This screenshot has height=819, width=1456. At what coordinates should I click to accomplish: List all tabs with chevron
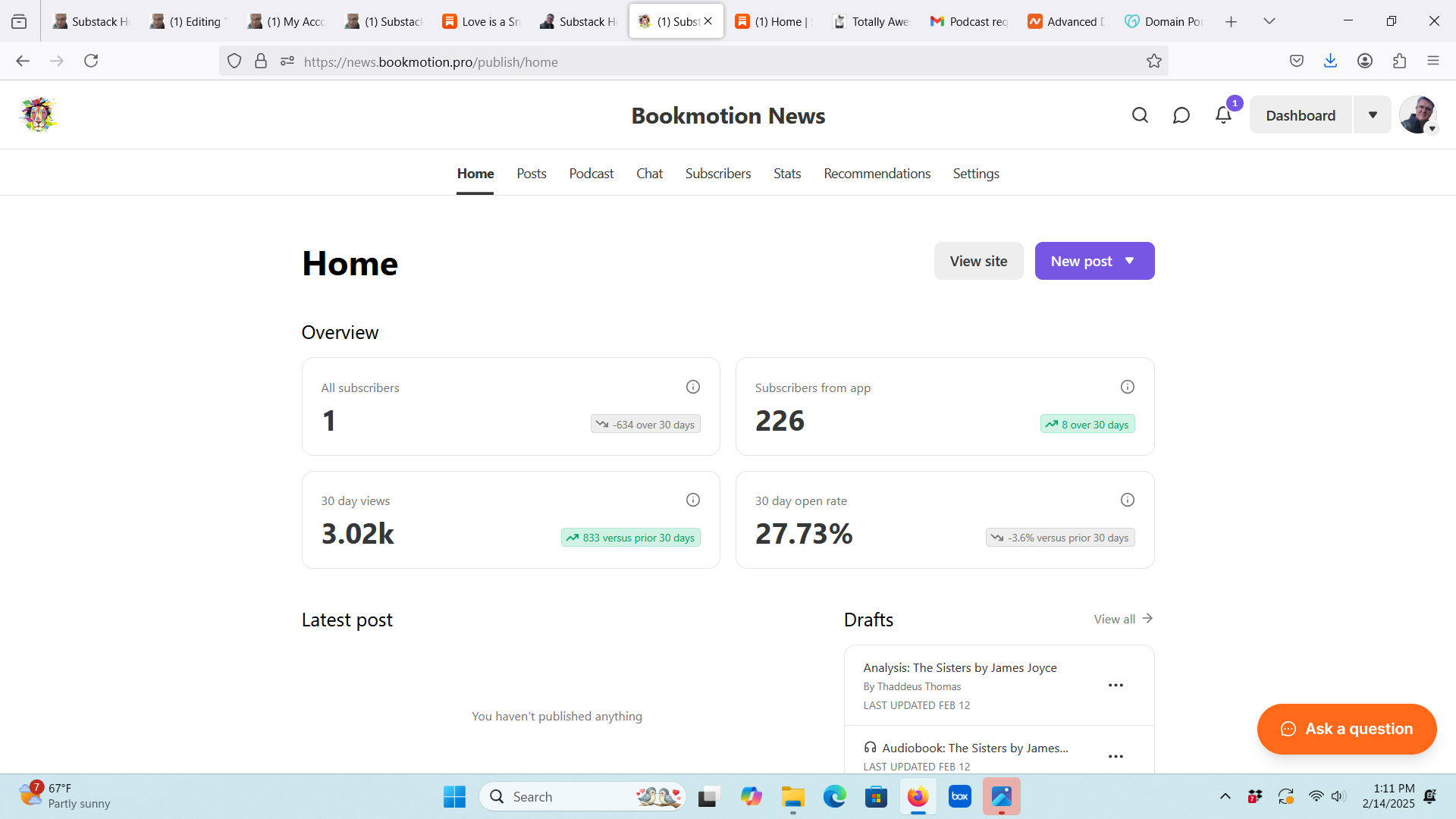coord(1269,22)
